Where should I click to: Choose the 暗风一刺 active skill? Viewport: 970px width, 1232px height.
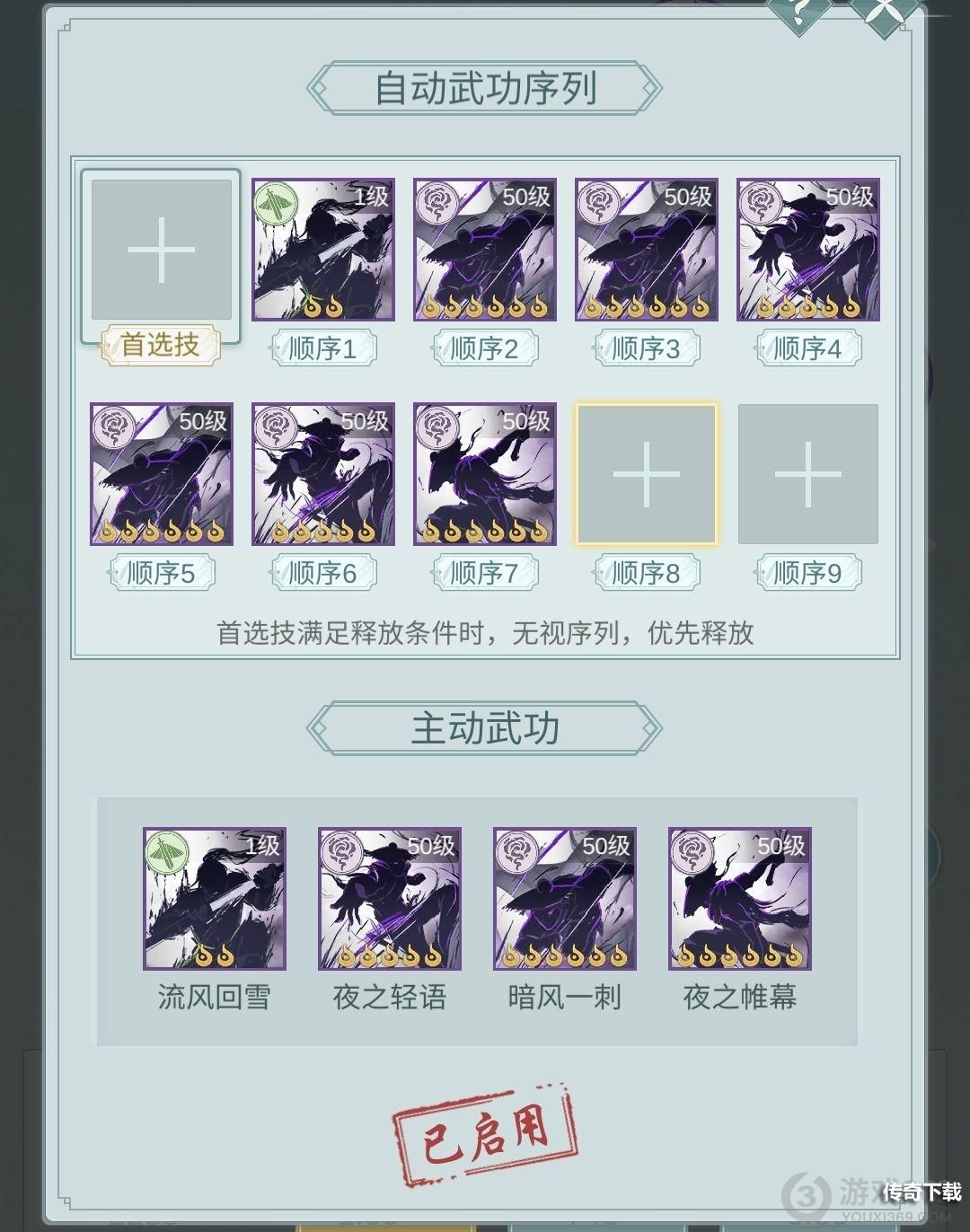point(565,899)
